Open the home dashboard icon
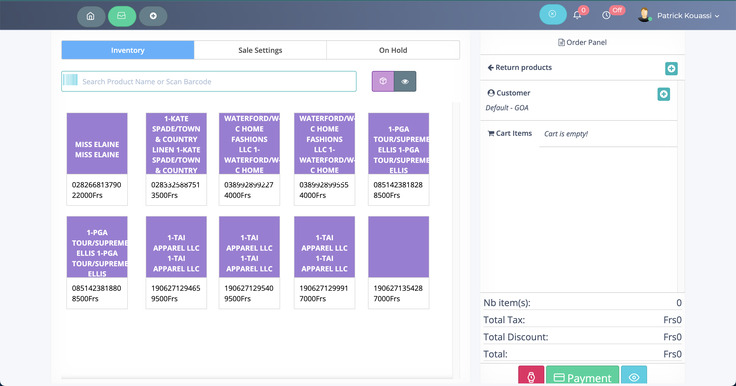736x386 pixels. click(91, 16)
